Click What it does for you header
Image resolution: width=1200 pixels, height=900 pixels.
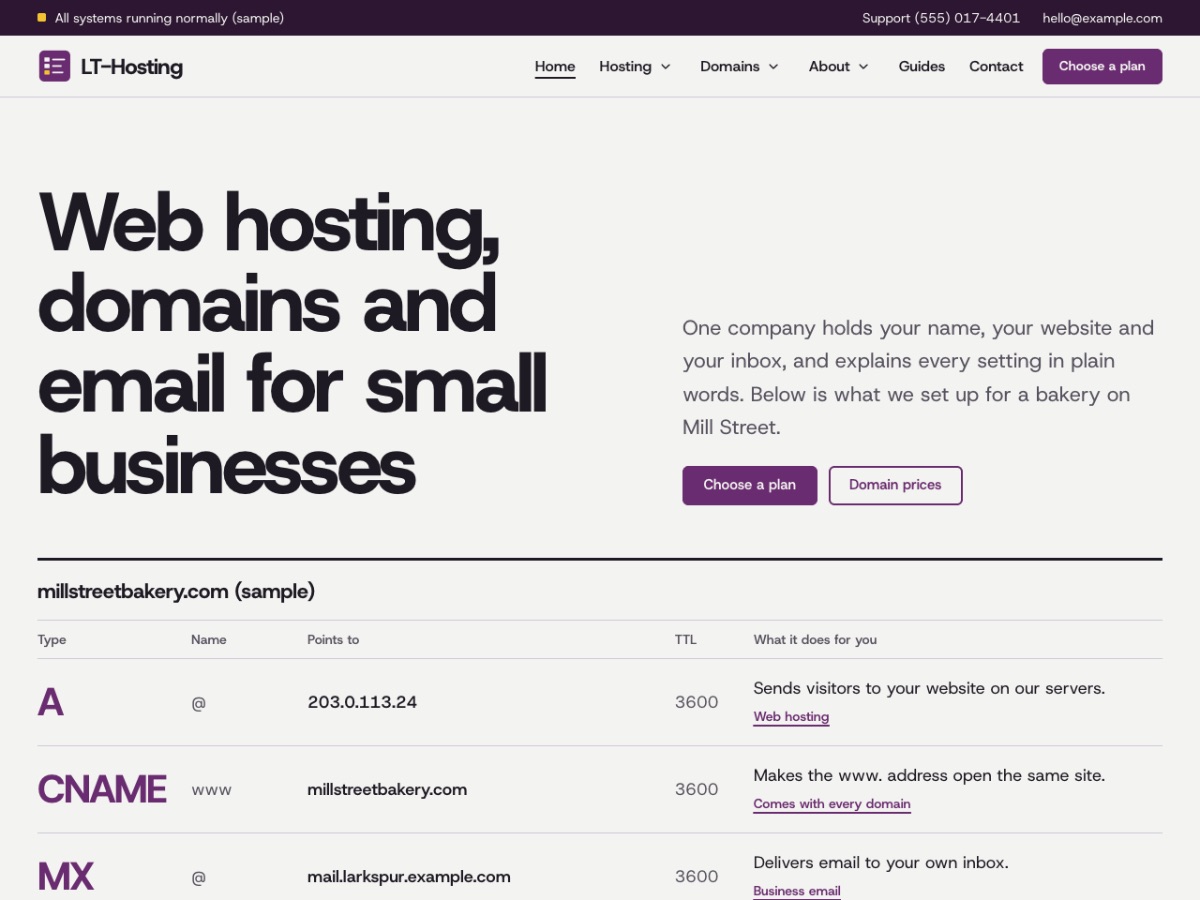(815, 640)
